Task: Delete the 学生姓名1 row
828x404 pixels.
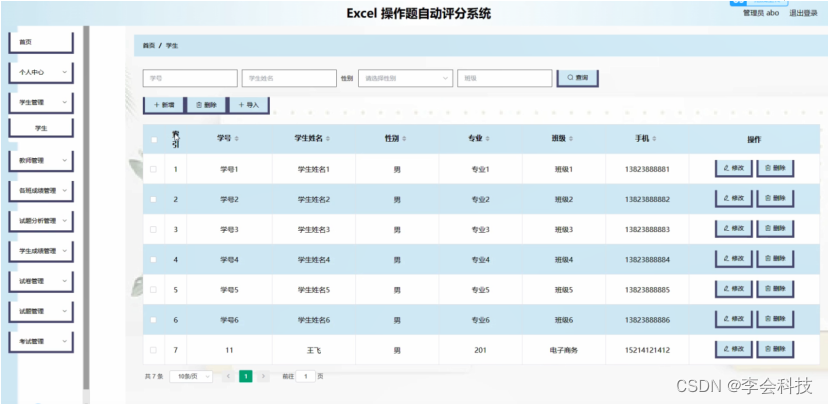Action: point(775,169)
